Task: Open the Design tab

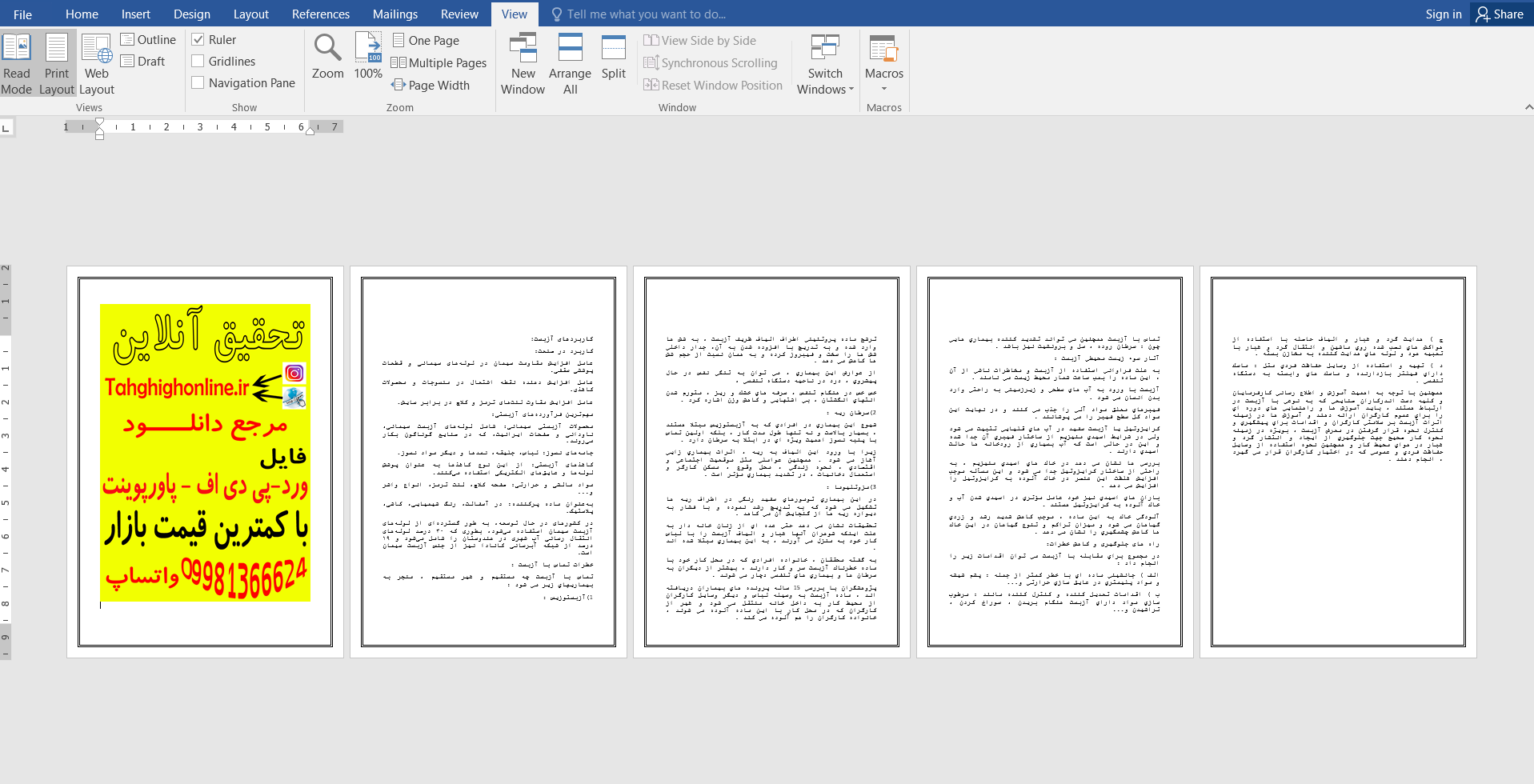Action: [192, 14]
